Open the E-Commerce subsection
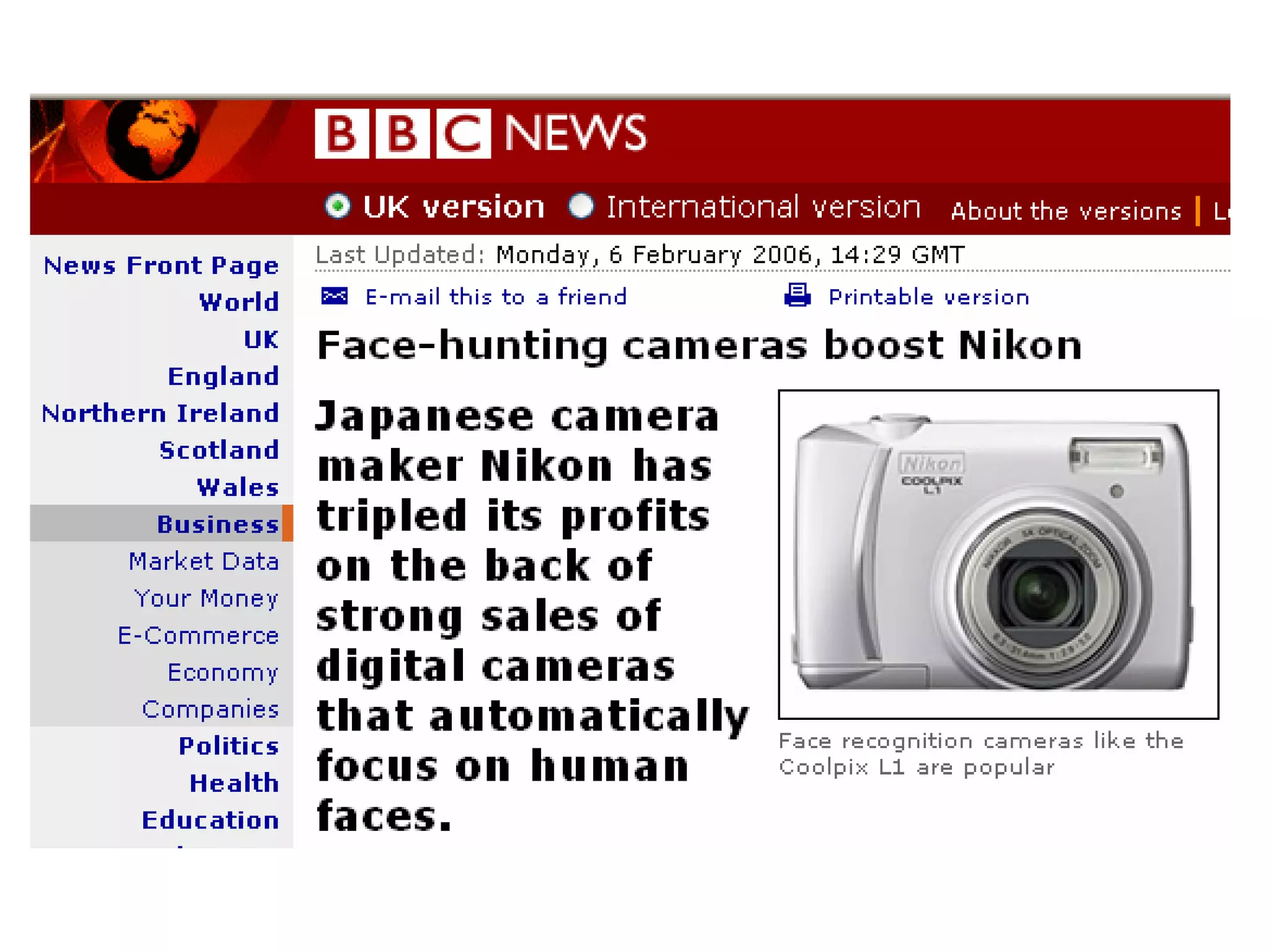This screenshot has width=1271, height=952. tap(198, 635)
